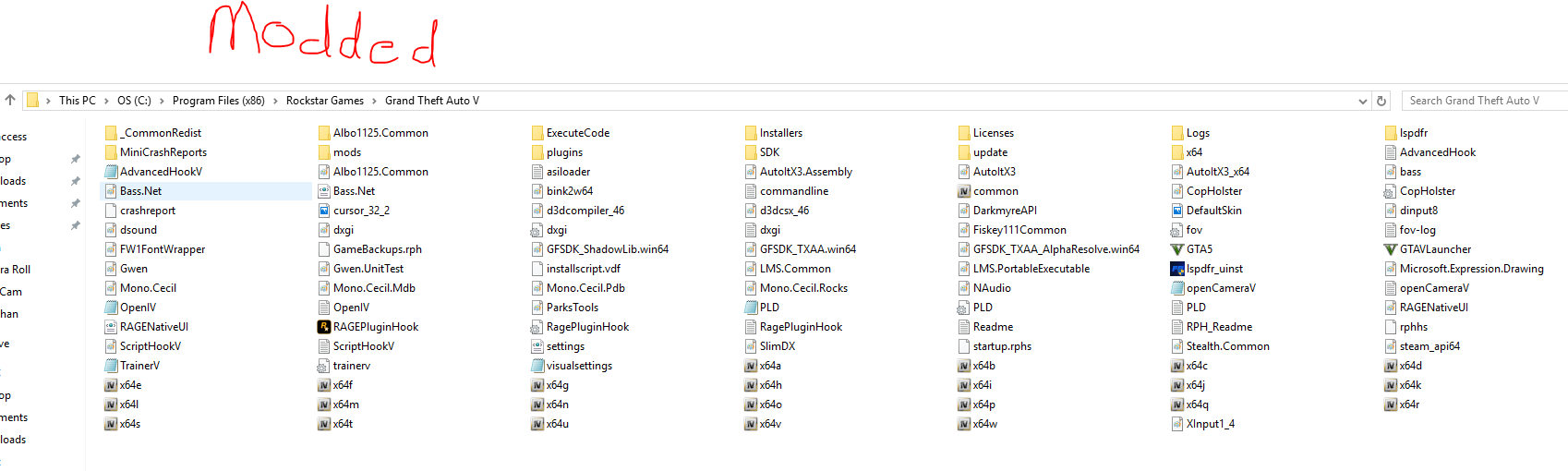
Task: Click the folder icon in address bar
Action: 32,100
